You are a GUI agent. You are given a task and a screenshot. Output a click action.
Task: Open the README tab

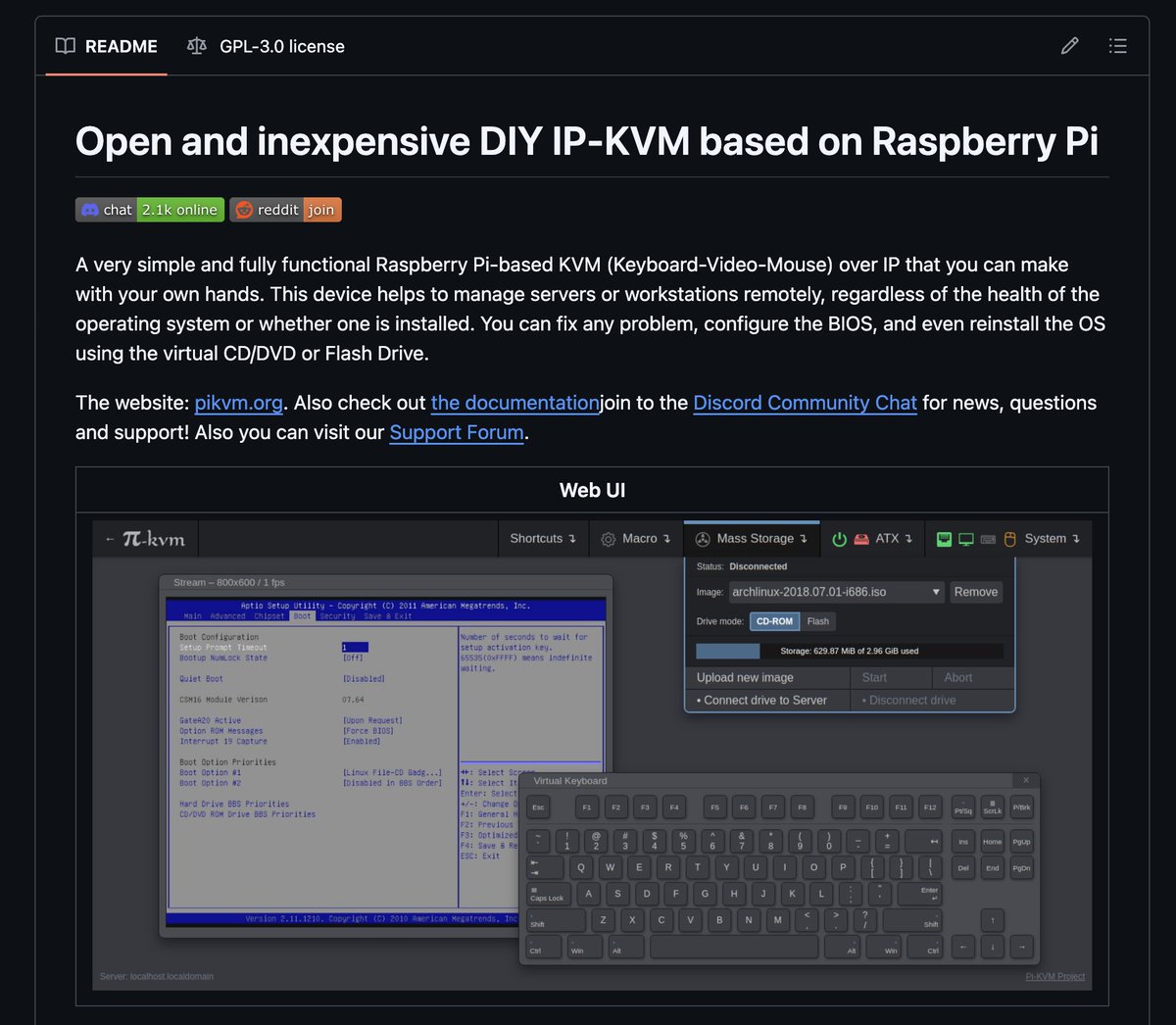(x=107, y=46)
